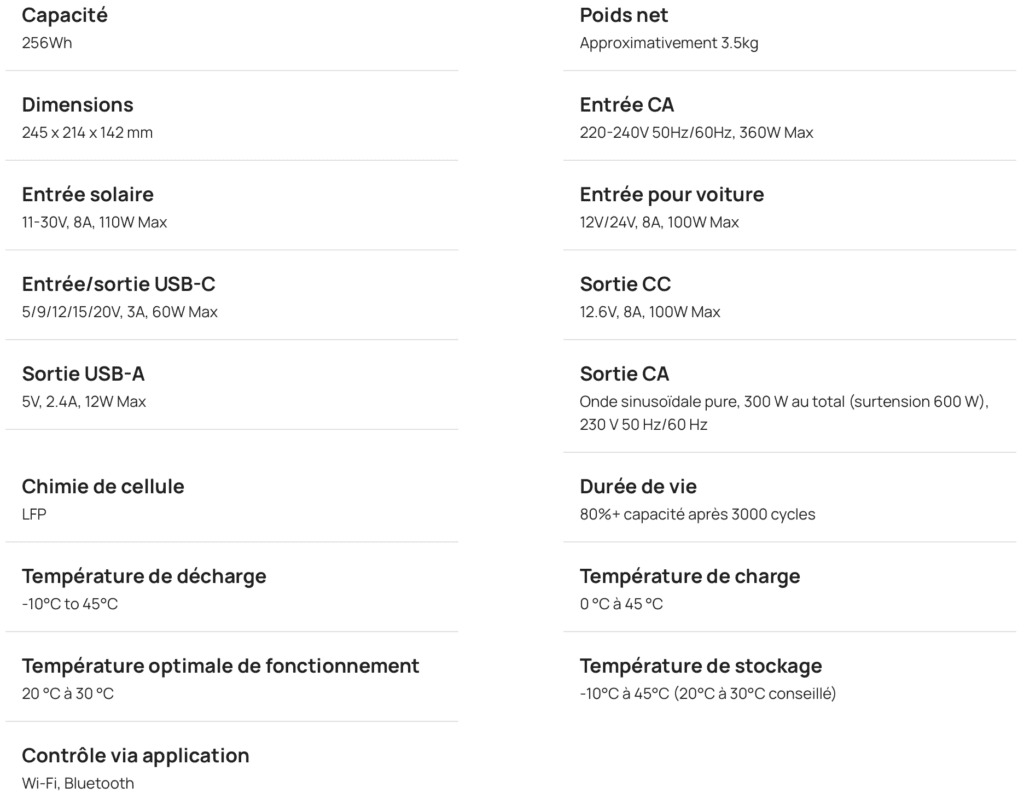Select the Température de stockage heading
This screenshot has width=1024, height=805.
701,666
